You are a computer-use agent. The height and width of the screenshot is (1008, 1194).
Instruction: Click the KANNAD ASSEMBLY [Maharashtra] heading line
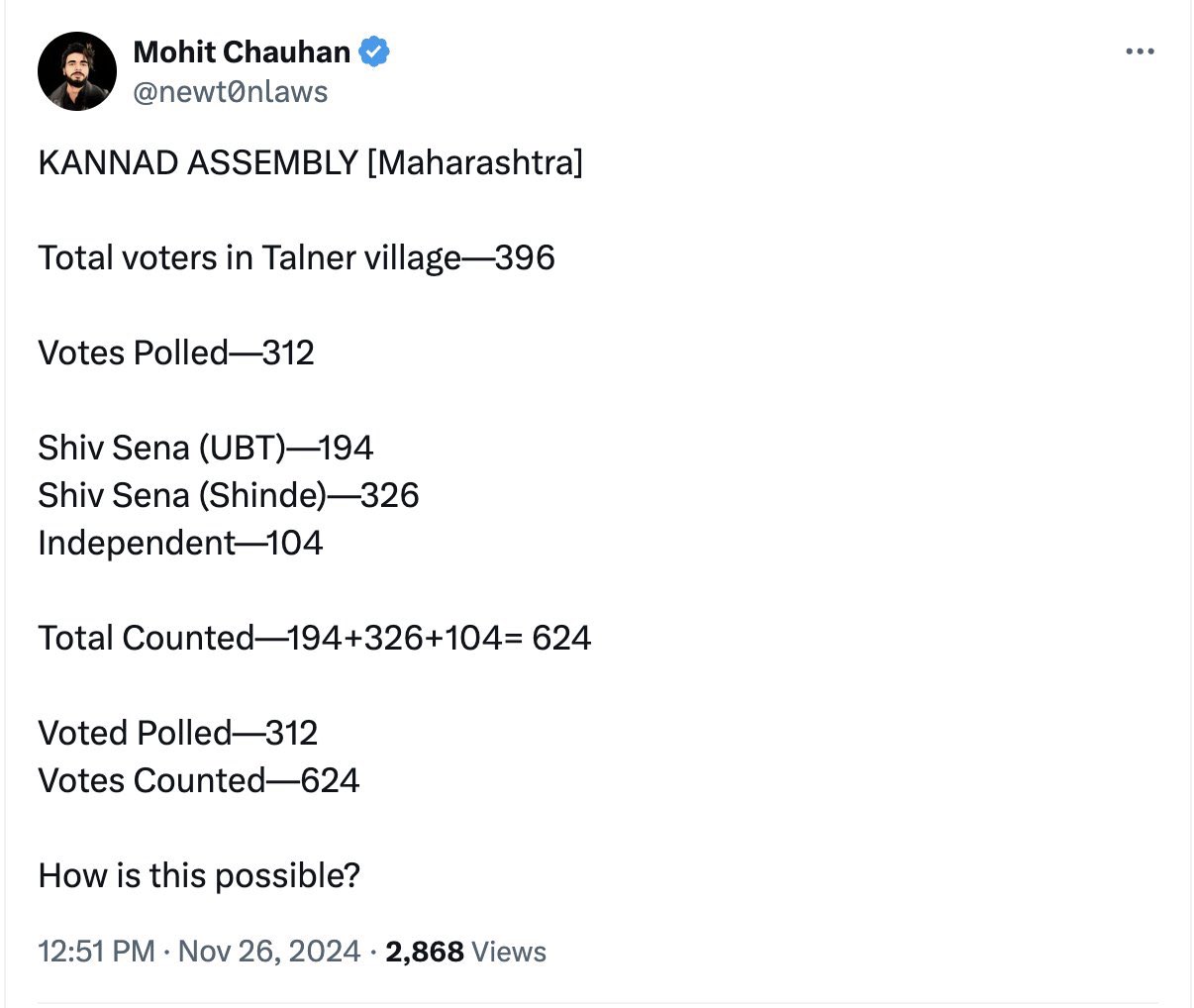(x=310, y=162)
